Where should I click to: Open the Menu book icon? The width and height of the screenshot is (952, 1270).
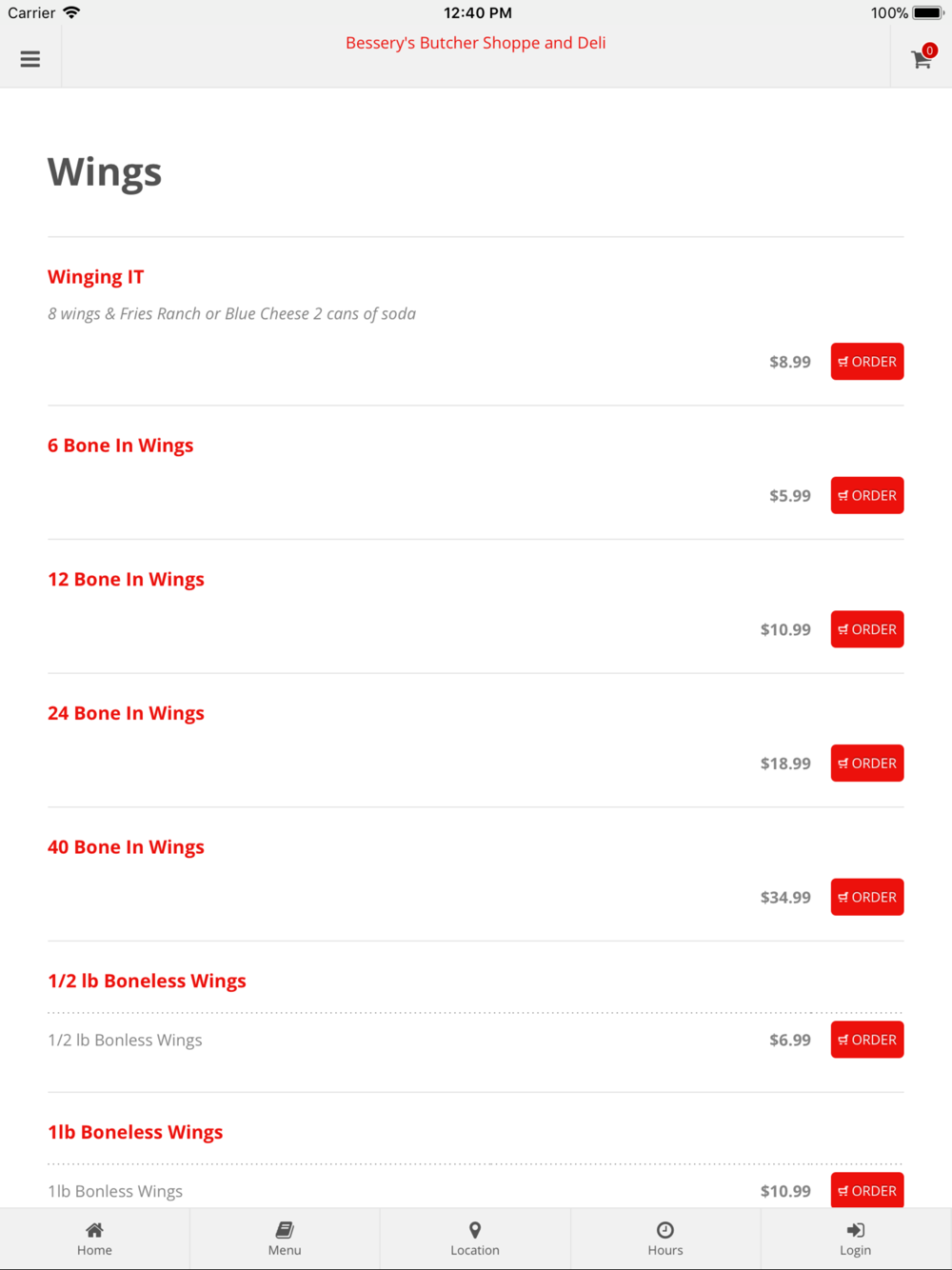click(x=285, y=1230)
